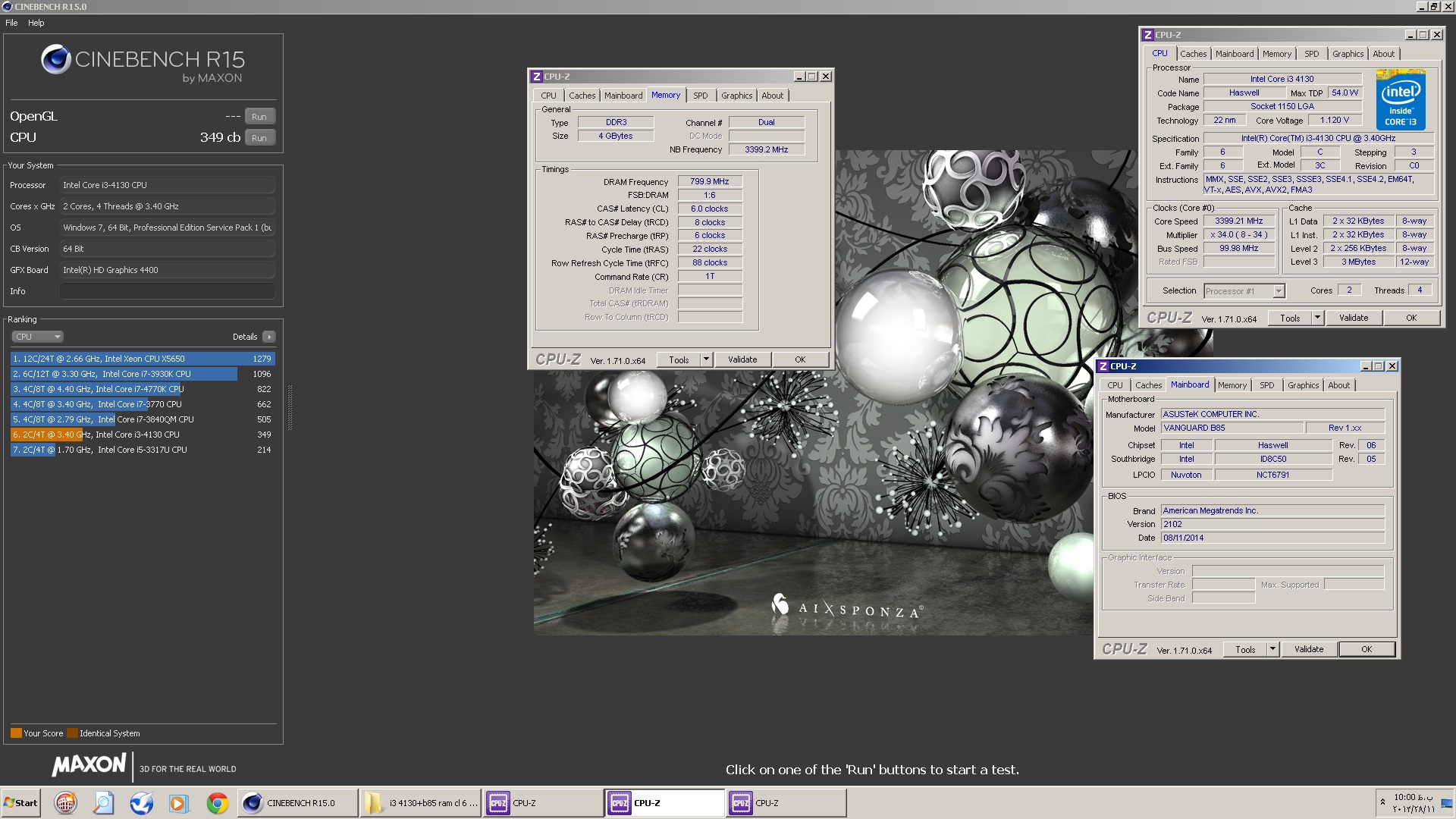
Task: Click the Intel Core i3 logo
Action: click(1400, 100)
